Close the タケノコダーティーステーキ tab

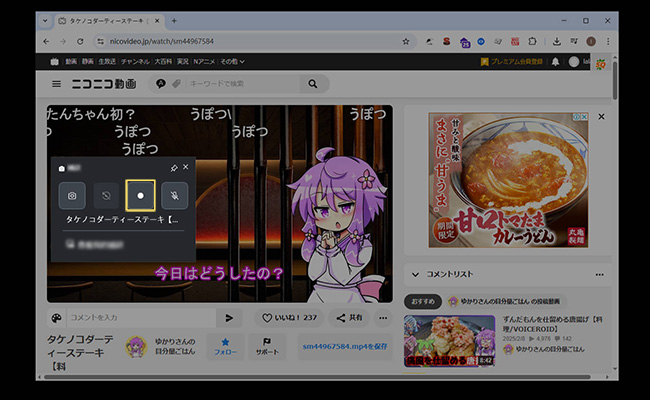(x=157, y=21)
